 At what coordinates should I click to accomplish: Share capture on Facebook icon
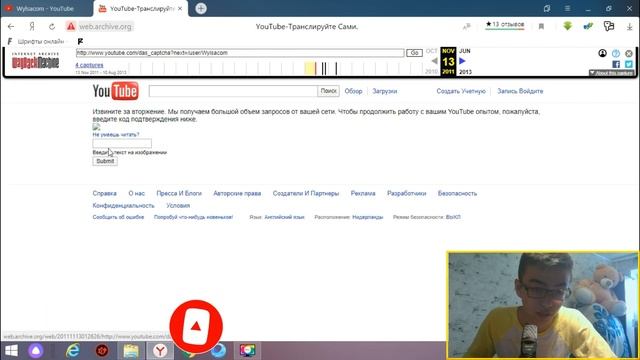[x=616, y=64]
